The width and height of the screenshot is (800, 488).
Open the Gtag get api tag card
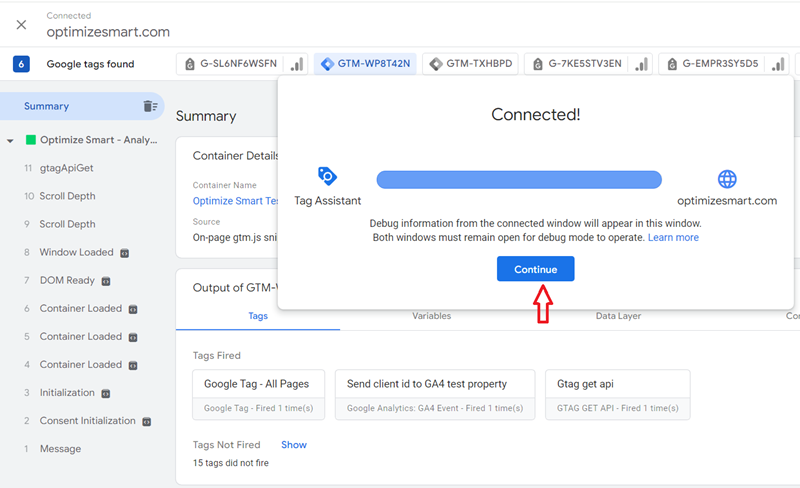(x=617, y=395)
